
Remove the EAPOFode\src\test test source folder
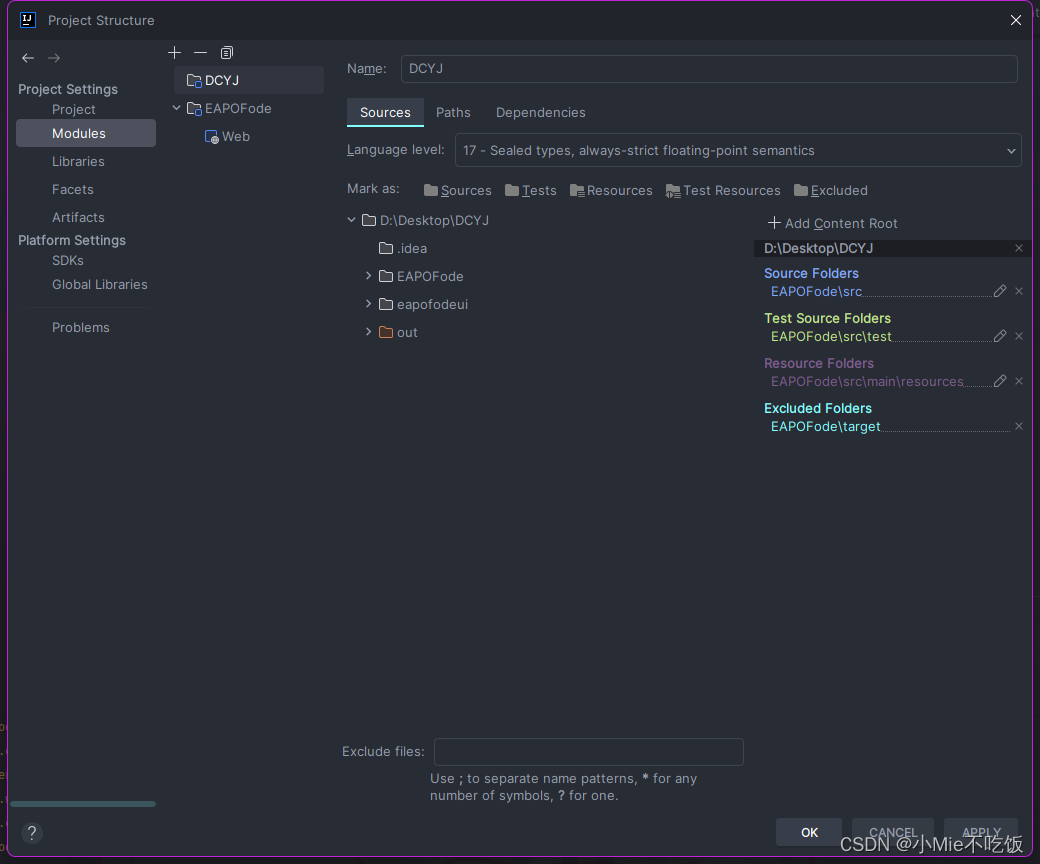1018,336
